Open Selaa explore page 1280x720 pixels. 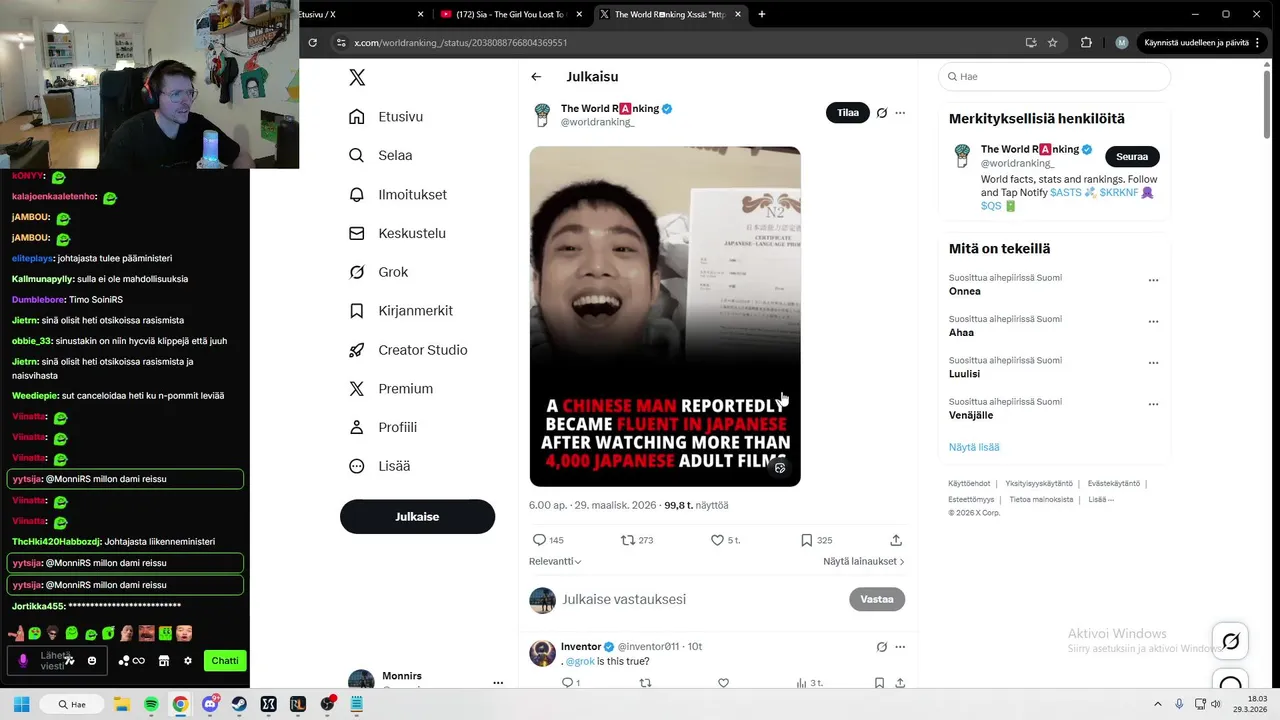[x=380, y=156]
